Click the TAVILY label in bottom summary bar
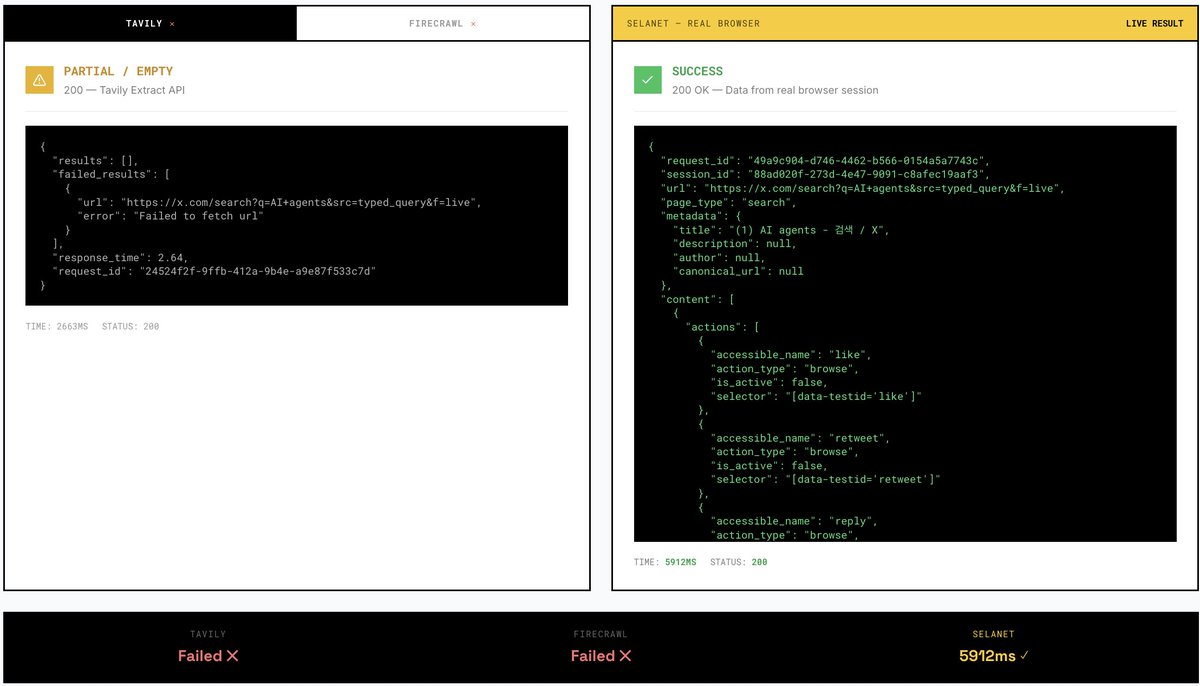This screenshot has width=1200, height=686. 208,635
